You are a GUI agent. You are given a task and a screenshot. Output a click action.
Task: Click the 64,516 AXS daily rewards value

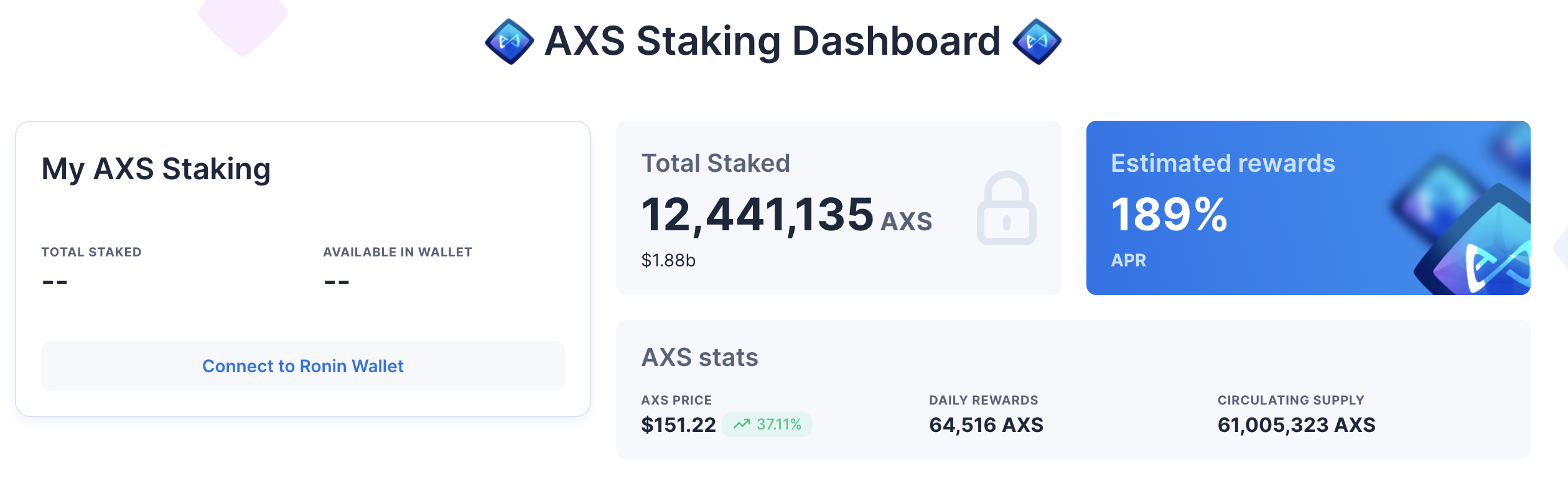tap(986, 425)
